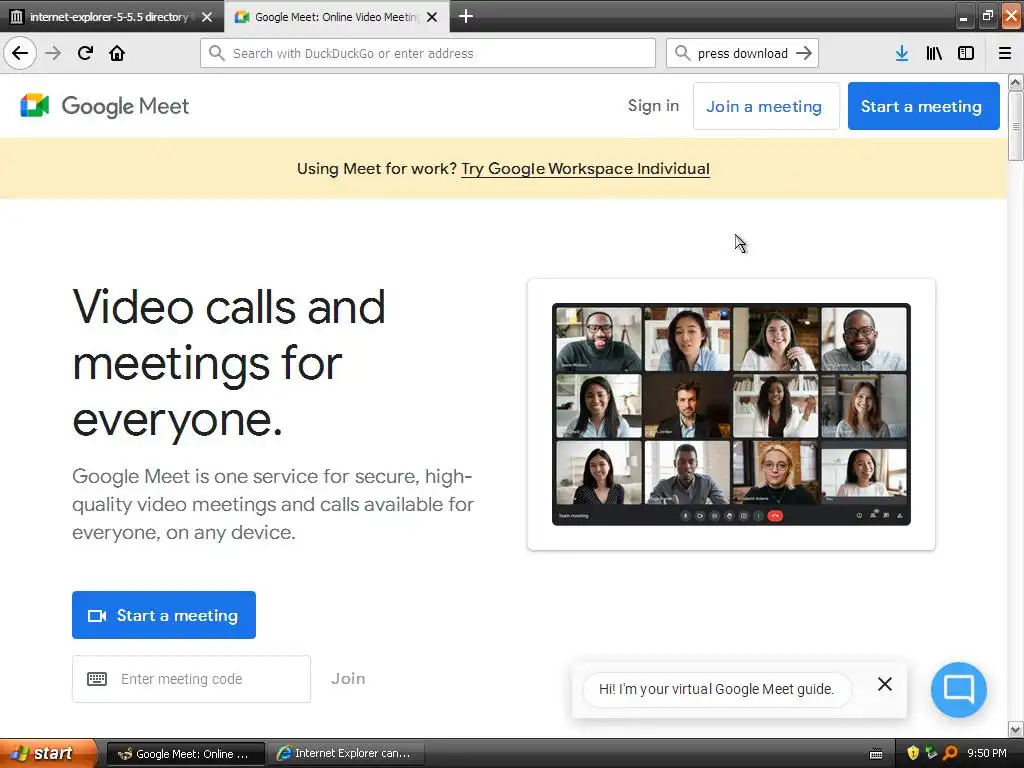
Task: Reload the current page
Action: pos(85,53)
